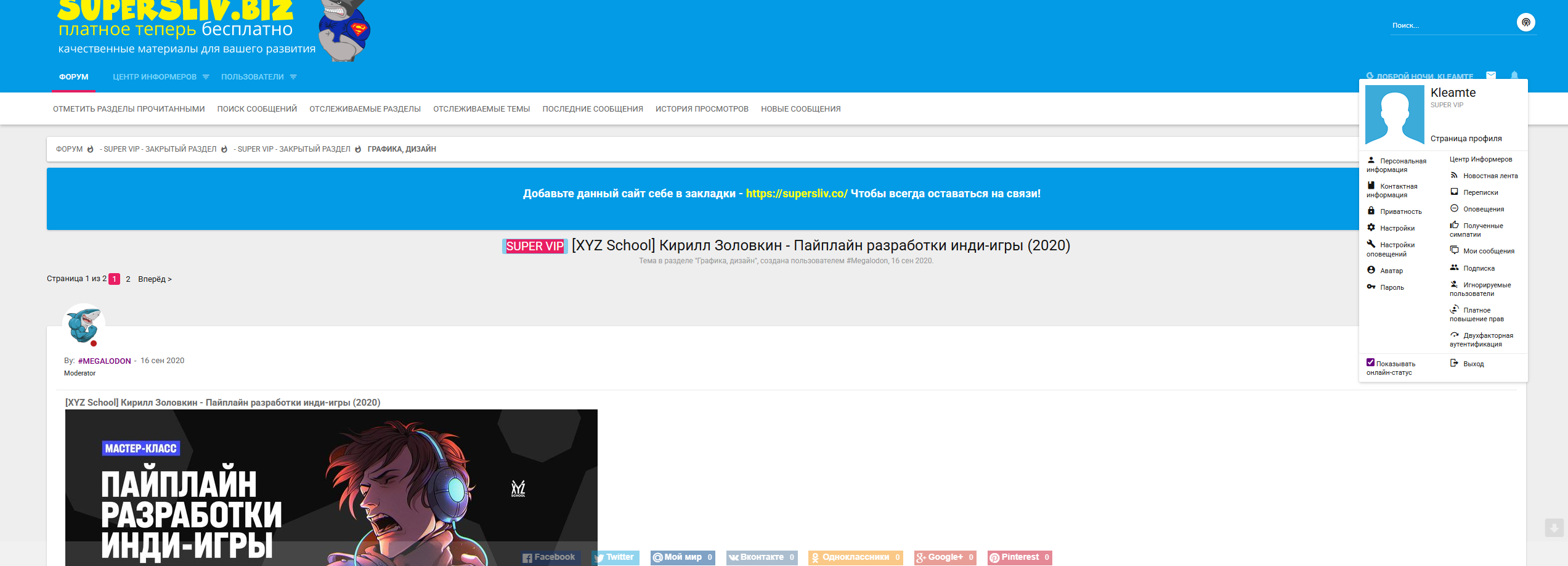Open Новые сообщения in the sub-navigation

800,109
